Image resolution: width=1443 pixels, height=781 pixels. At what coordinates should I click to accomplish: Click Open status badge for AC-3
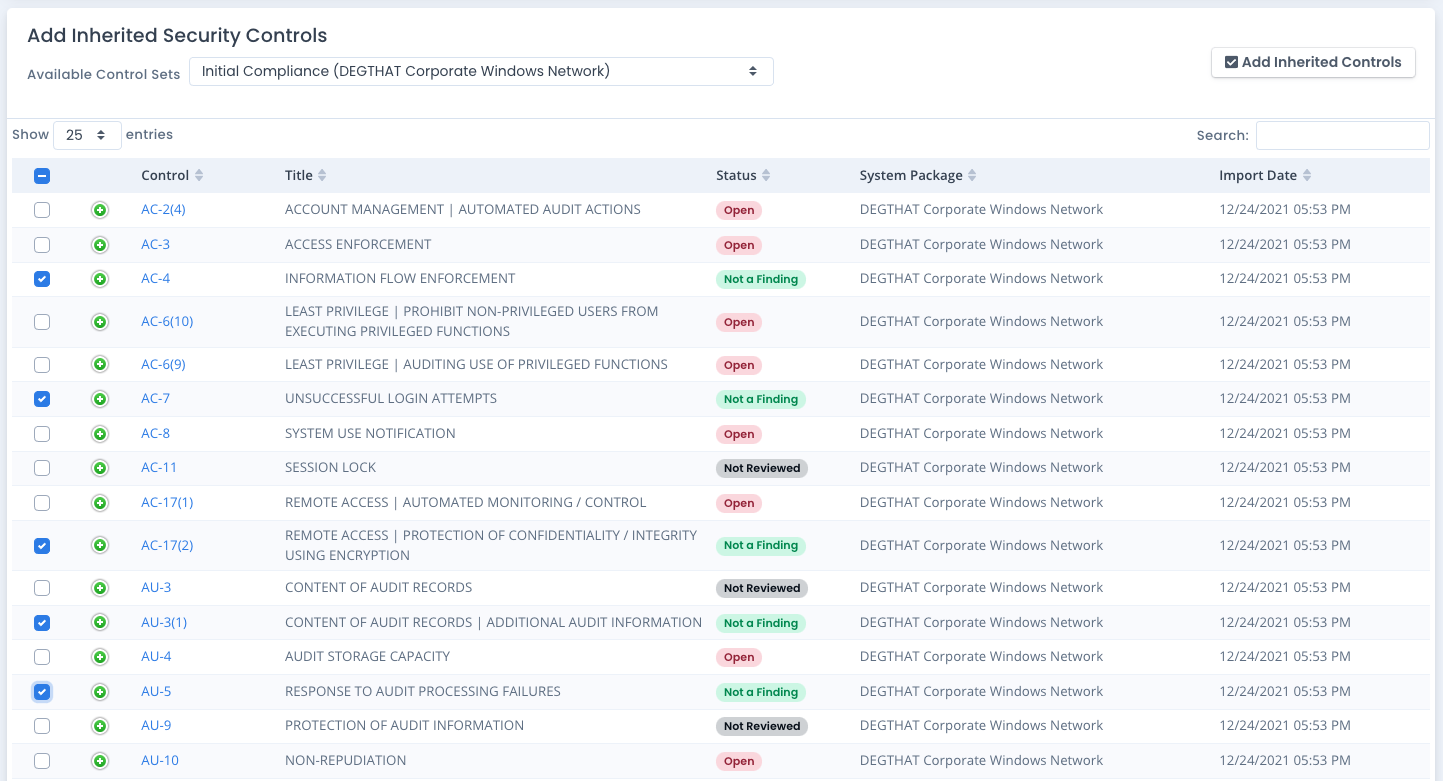[739, 245]
